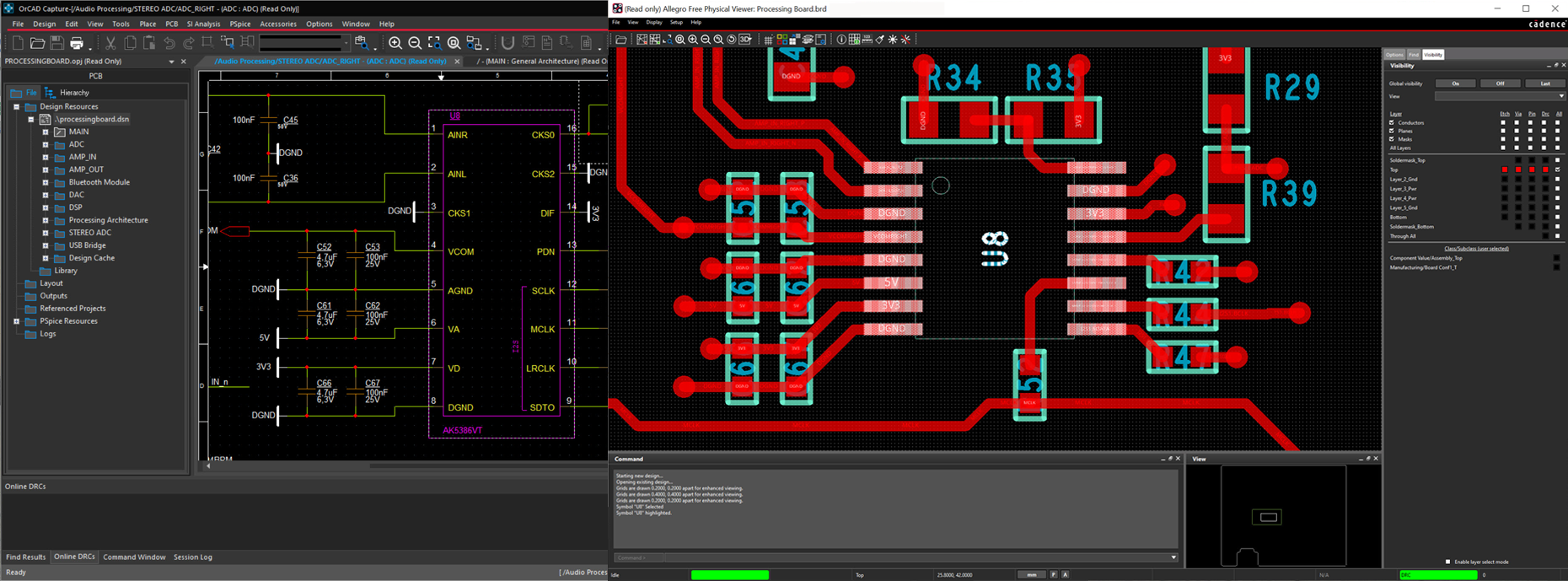This screenshot has height=581, width=1568.
Task: Open the PROCESSINGBOARD.opj panel dropdown arrow
Action: click(x=171, y=62)
